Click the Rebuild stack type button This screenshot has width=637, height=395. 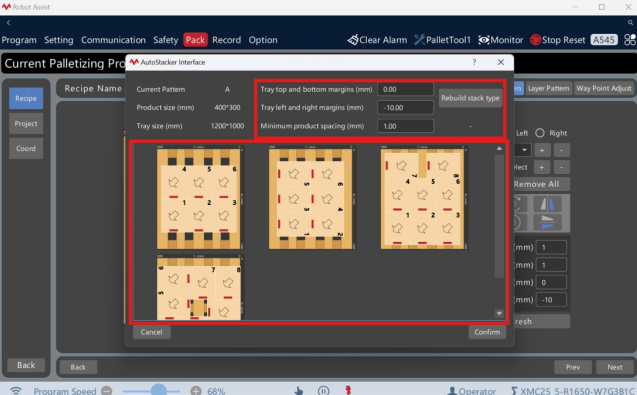(x=470, y=98)
